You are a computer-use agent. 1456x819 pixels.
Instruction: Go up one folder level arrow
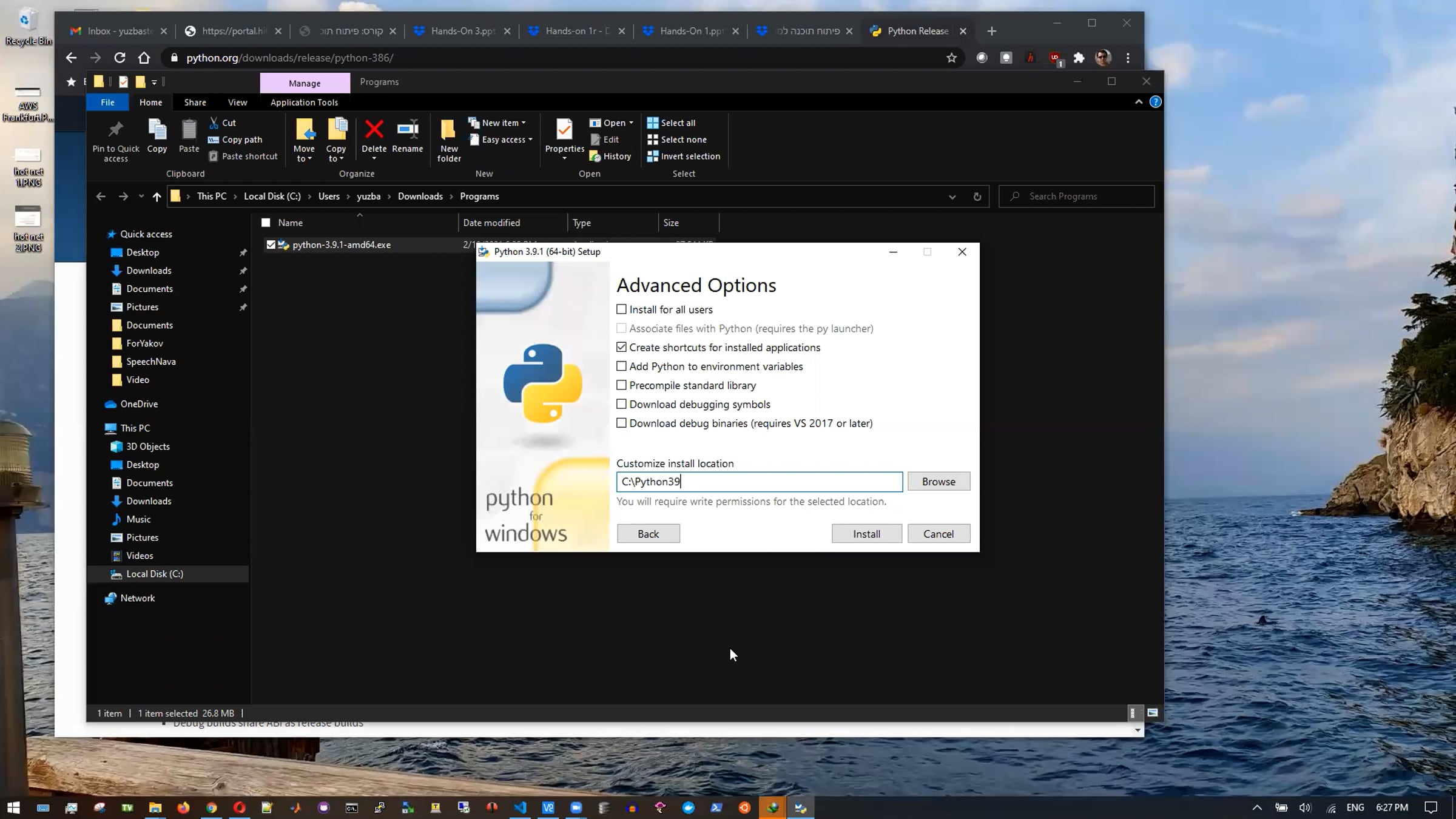(157, 197)
